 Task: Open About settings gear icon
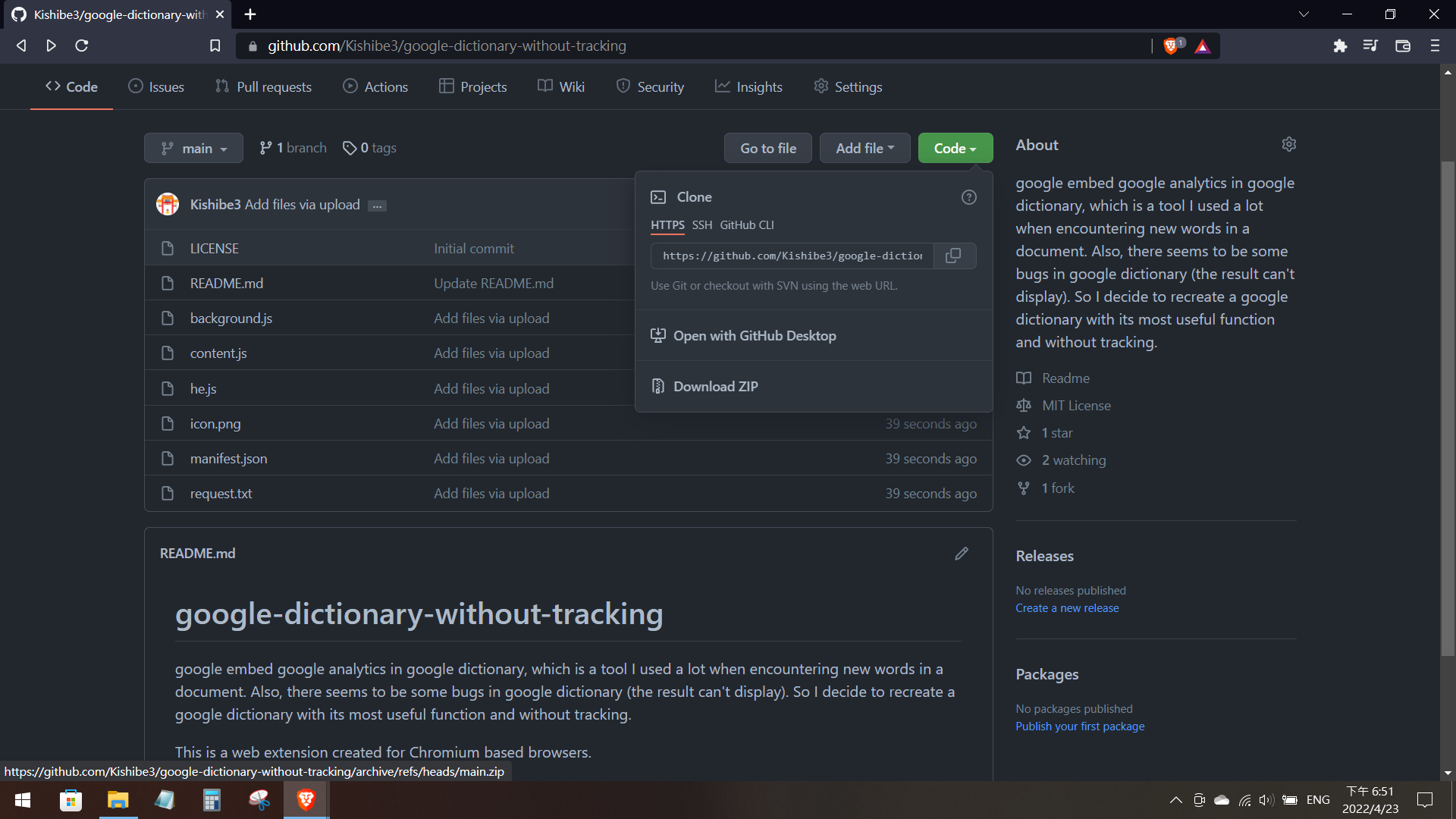(1288, 144)
